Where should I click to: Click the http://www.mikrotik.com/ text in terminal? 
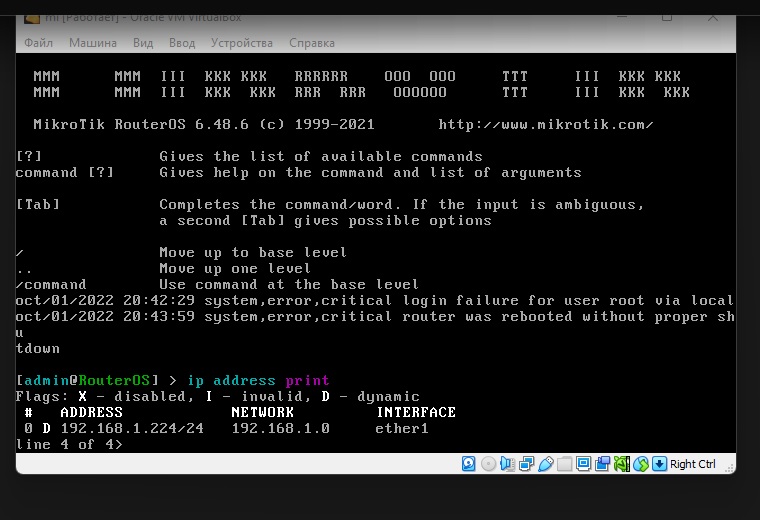pos(546,125)
